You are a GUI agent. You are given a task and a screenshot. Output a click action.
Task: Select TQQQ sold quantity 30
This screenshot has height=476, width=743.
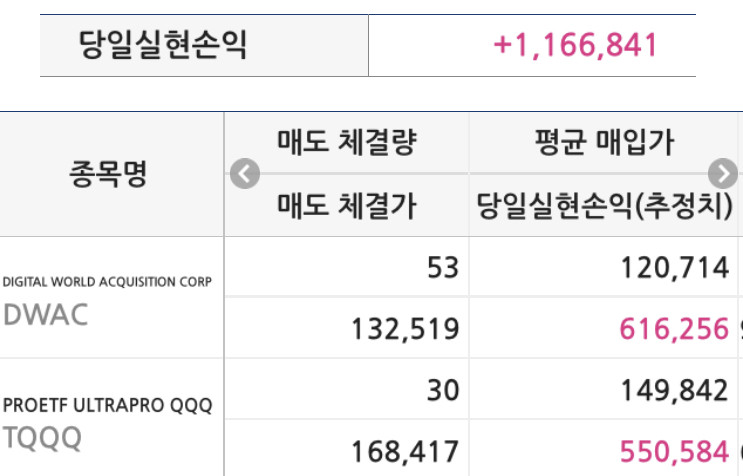click(443, 391)
